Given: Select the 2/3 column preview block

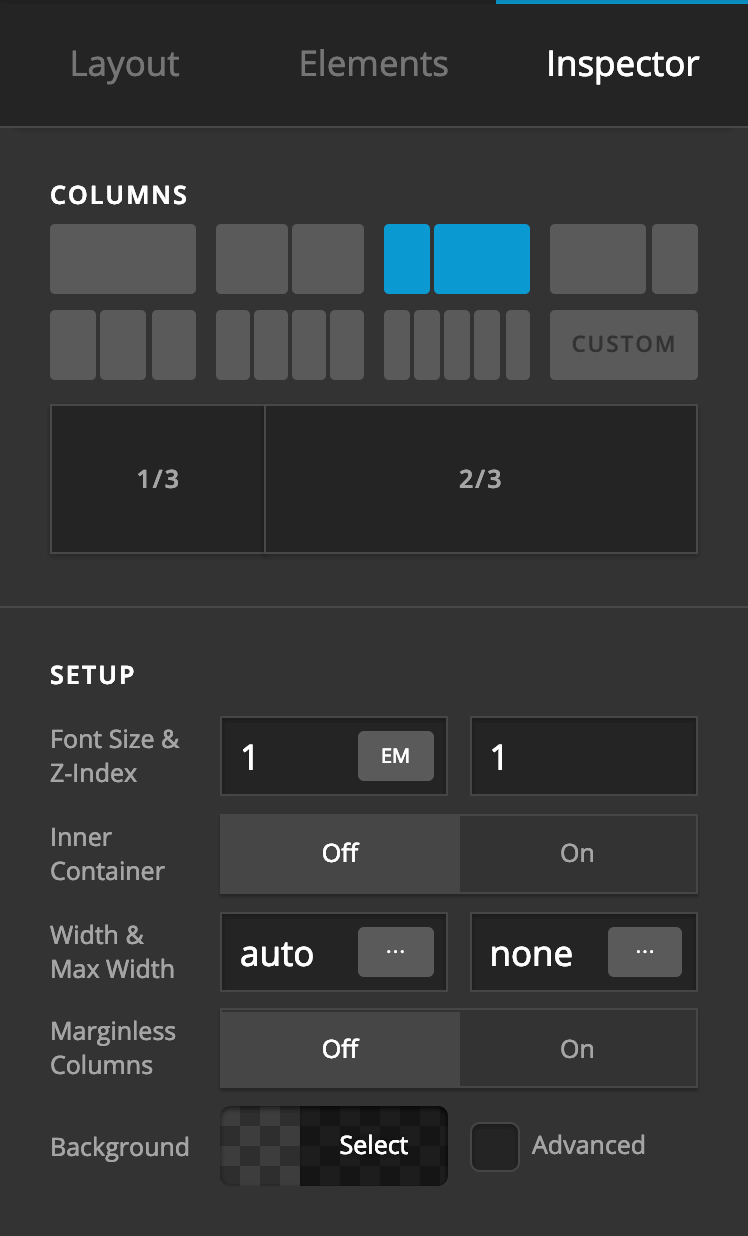Looking at the screenshot, I should 481,479.
